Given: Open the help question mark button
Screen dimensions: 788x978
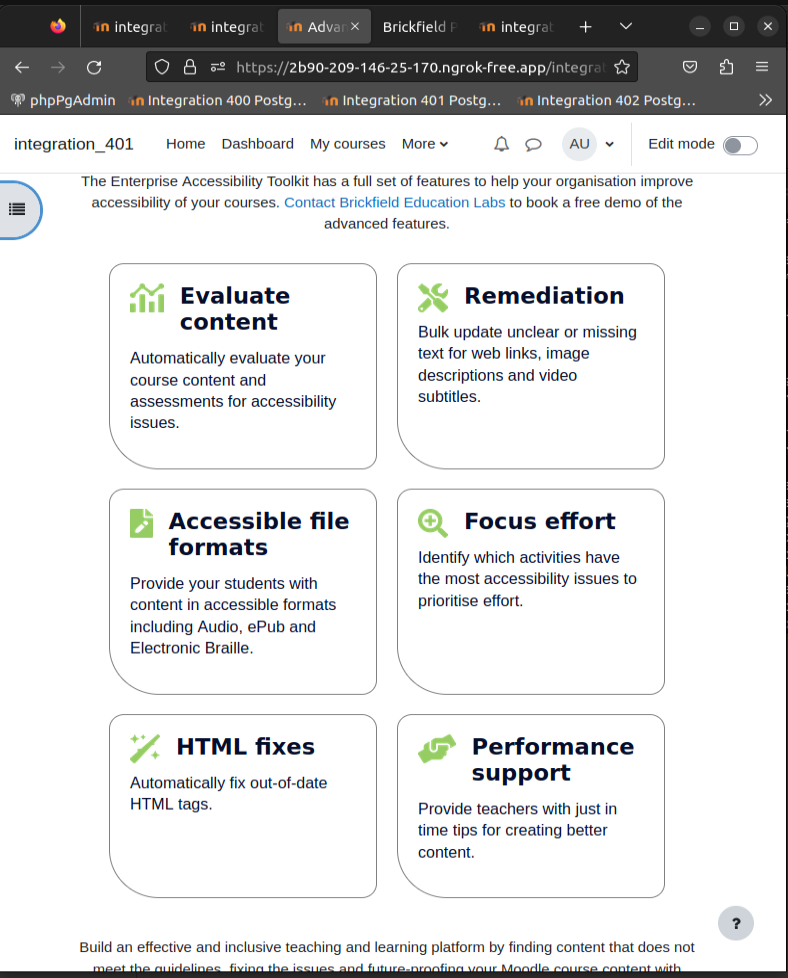Looking at the screenshot, I should pos(736,923).
